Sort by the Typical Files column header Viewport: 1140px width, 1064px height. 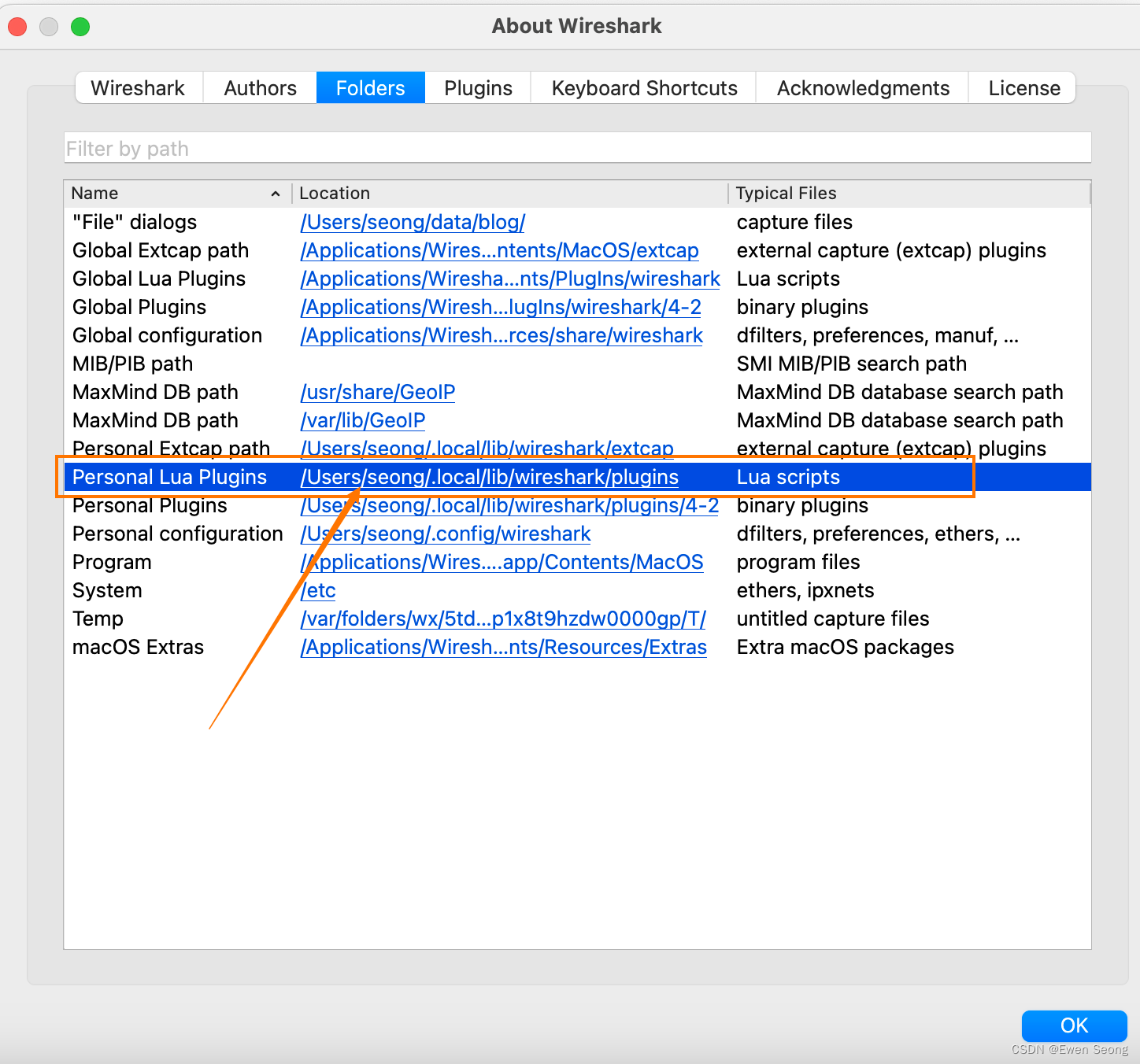(909, 194)
